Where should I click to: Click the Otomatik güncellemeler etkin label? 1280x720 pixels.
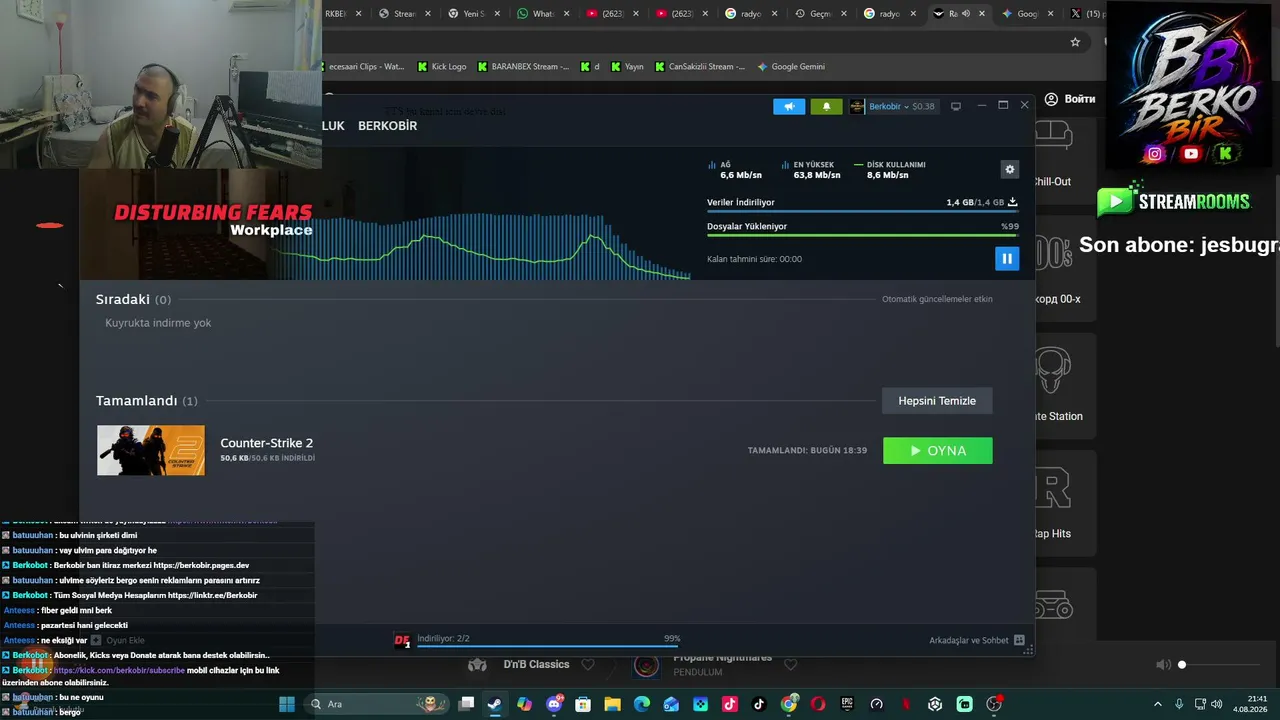pos(937,299)
